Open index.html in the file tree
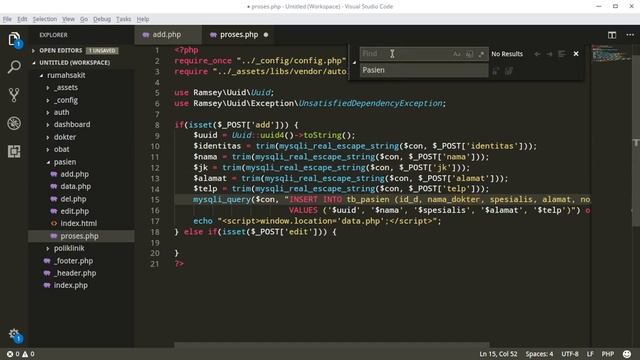This screenshot has height=360, width=640. tap(78, 224)
